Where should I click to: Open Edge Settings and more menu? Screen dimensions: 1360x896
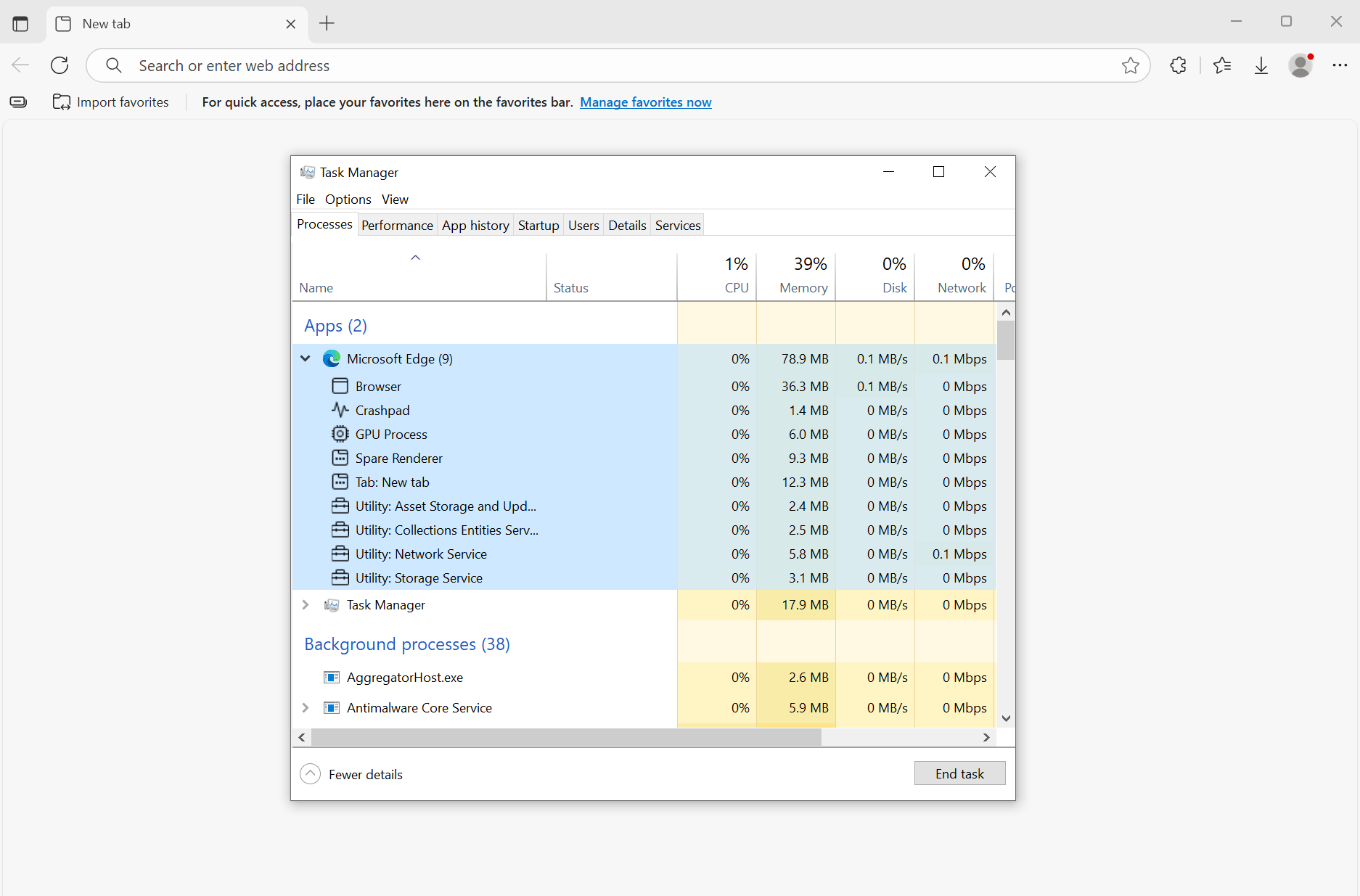coord(1340,65)
